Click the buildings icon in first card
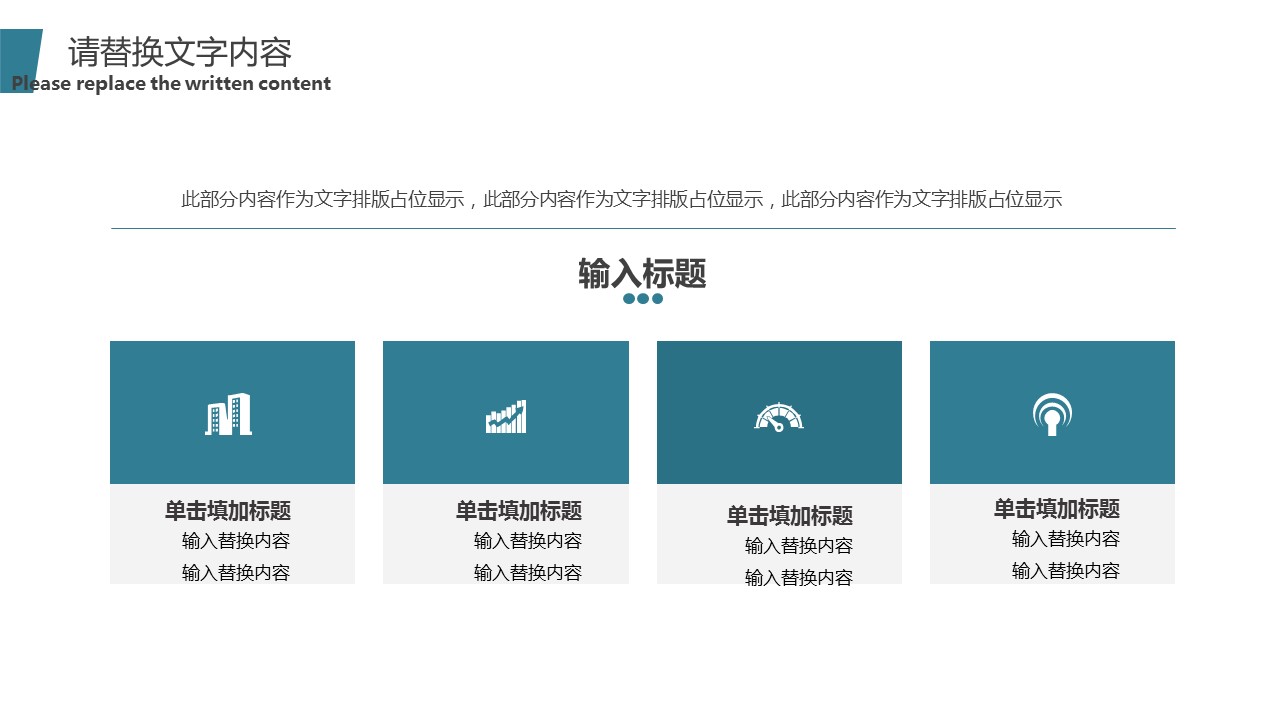This screenshot has width=1280, height=720. click(229, 414)
